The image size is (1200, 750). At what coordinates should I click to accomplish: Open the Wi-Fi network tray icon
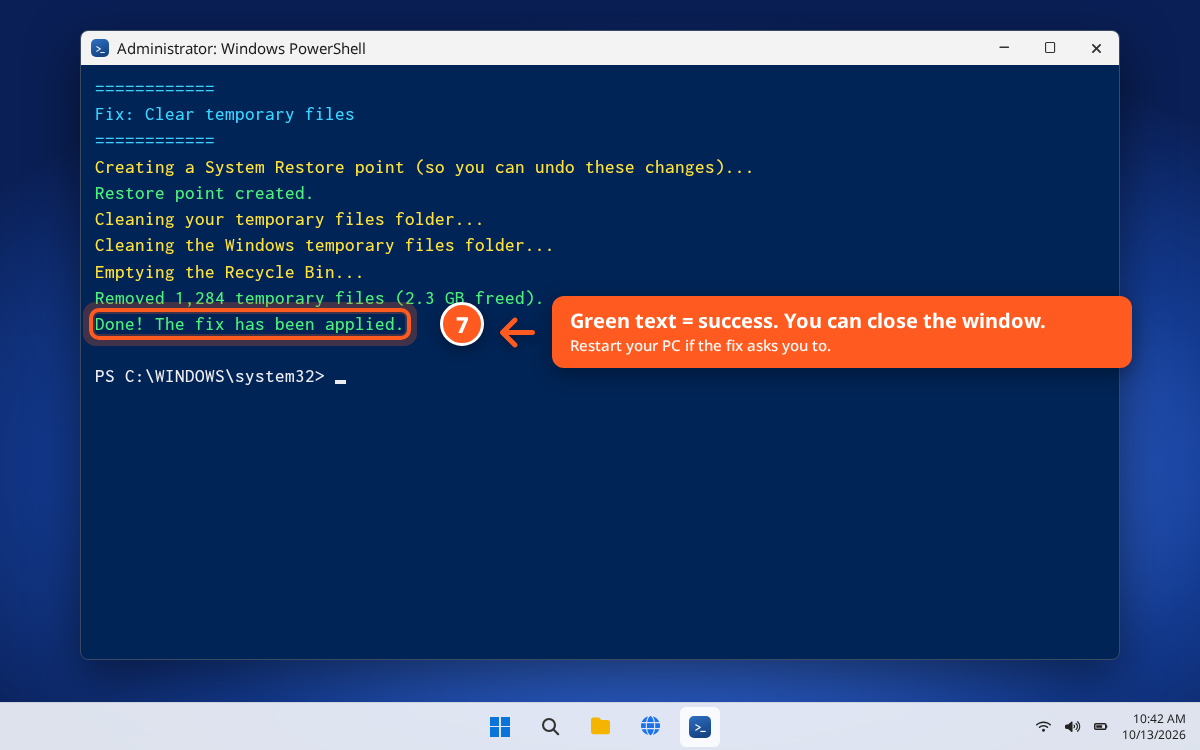pos(1043,727)
